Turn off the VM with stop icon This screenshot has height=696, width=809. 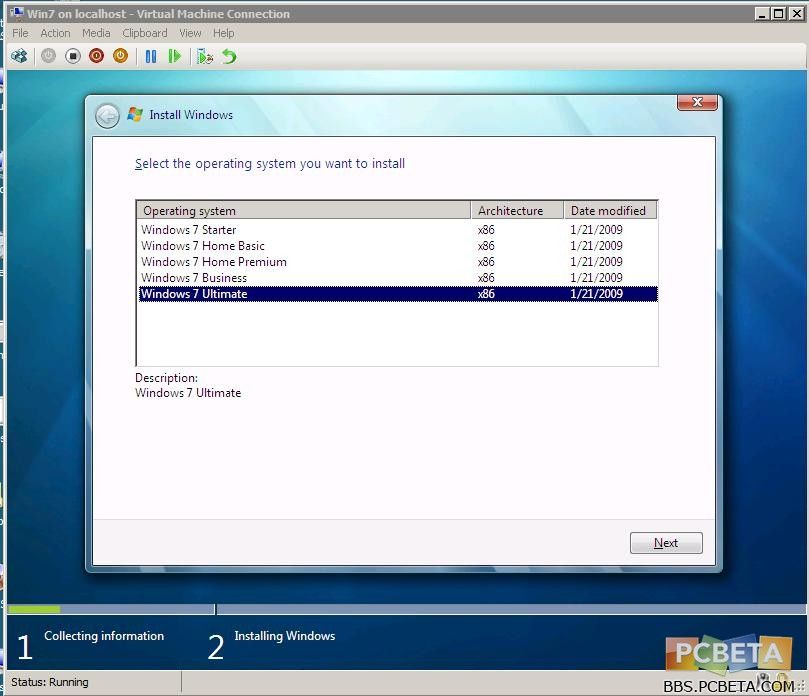click(73, 56)
